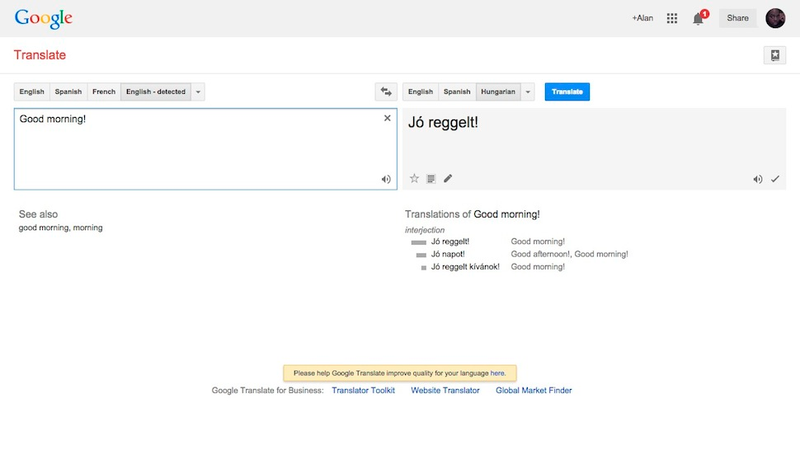
Task: Click inside the Good morning! text box
Action: 206,149
